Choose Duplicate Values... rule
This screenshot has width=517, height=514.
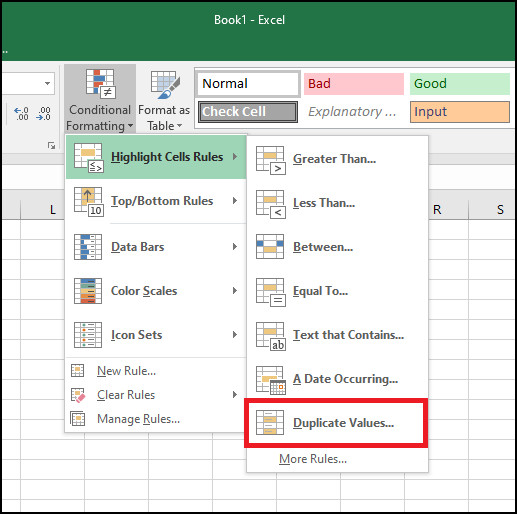[337, 423]
